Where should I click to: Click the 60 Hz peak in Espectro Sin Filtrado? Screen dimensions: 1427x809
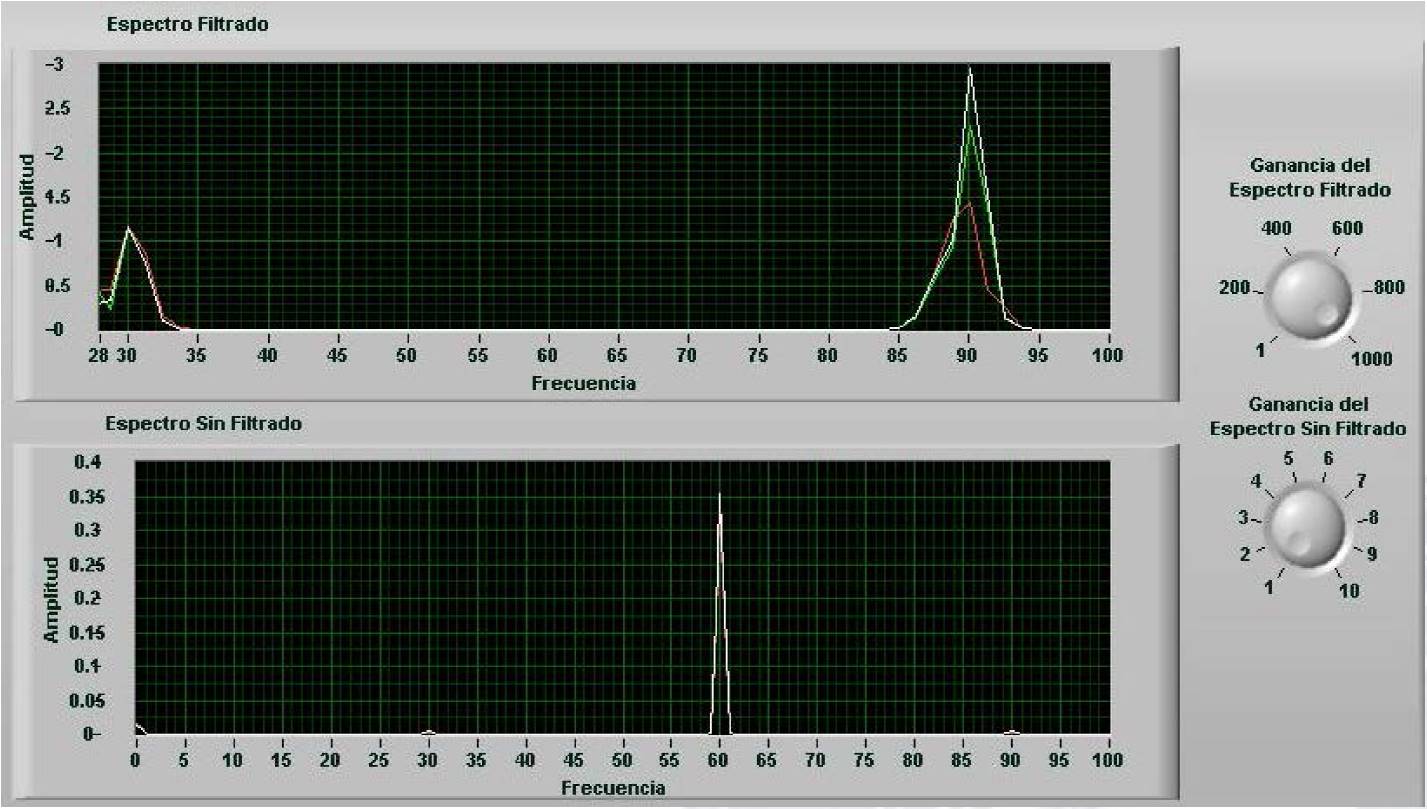(x=719, y=495)
